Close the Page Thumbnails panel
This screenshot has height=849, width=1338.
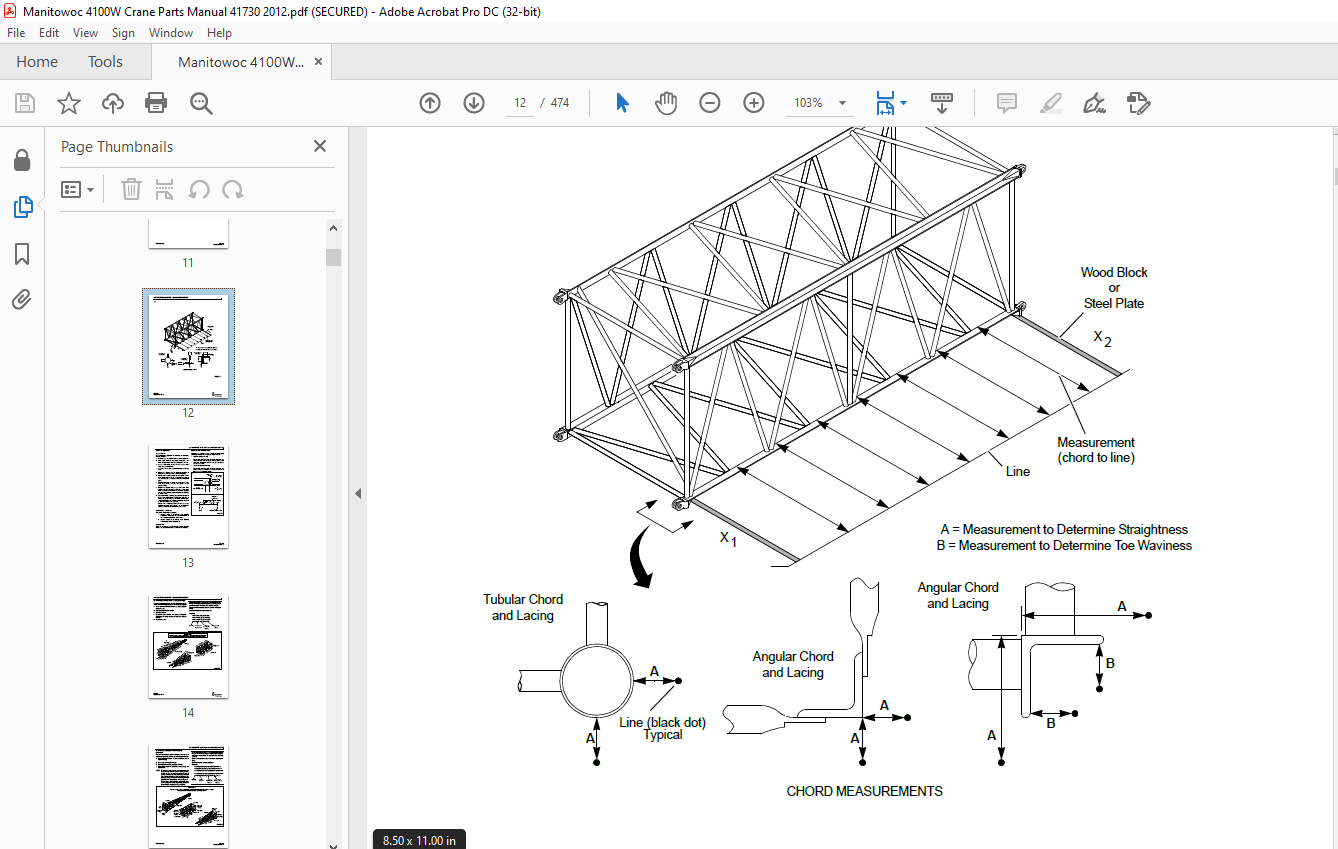pos(320,146)
